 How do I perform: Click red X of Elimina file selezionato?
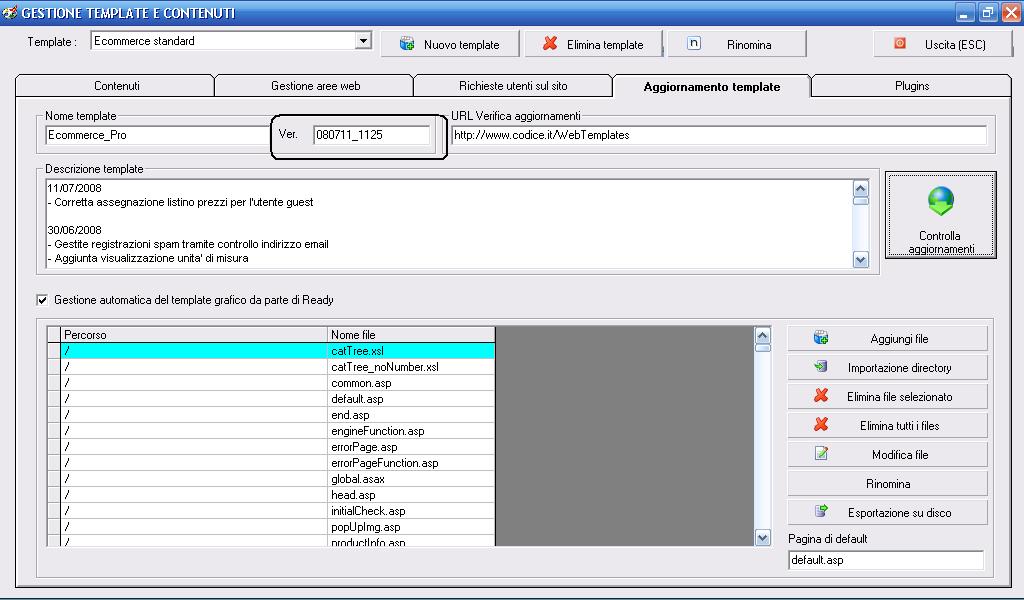coord(821,395)
